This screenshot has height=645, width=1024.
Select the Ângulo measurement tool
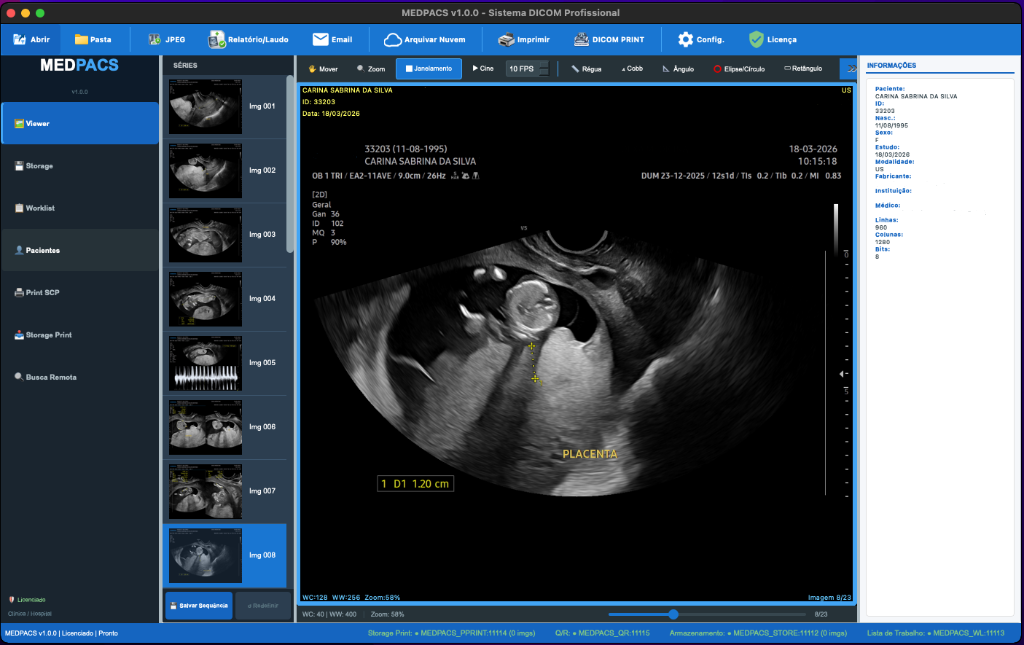coord(679,69)
